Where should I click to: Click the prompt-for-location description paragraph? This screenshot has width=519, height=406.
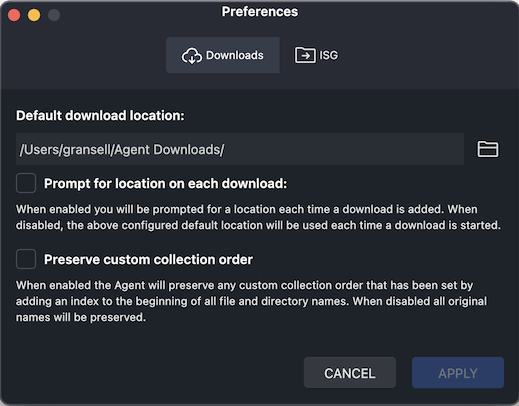point(258,217)
